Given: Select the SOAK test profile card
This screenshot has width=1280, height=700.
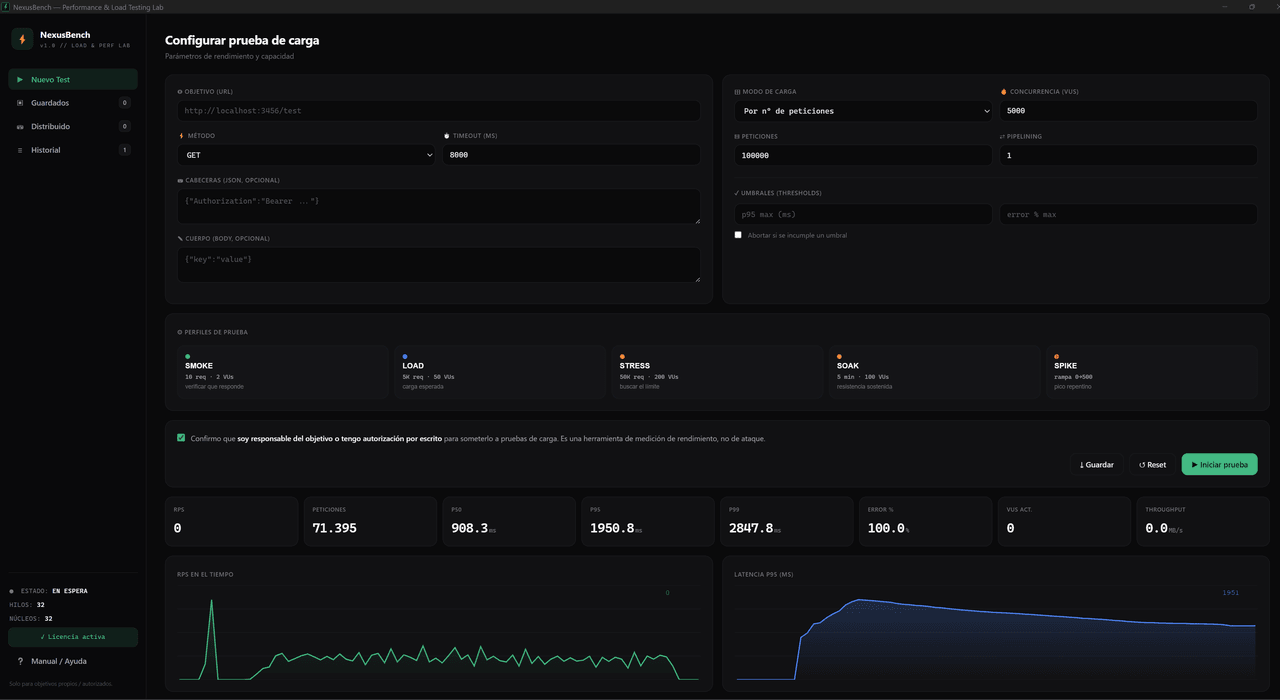Looking at the screenshot, I should (x=934, y=373).
